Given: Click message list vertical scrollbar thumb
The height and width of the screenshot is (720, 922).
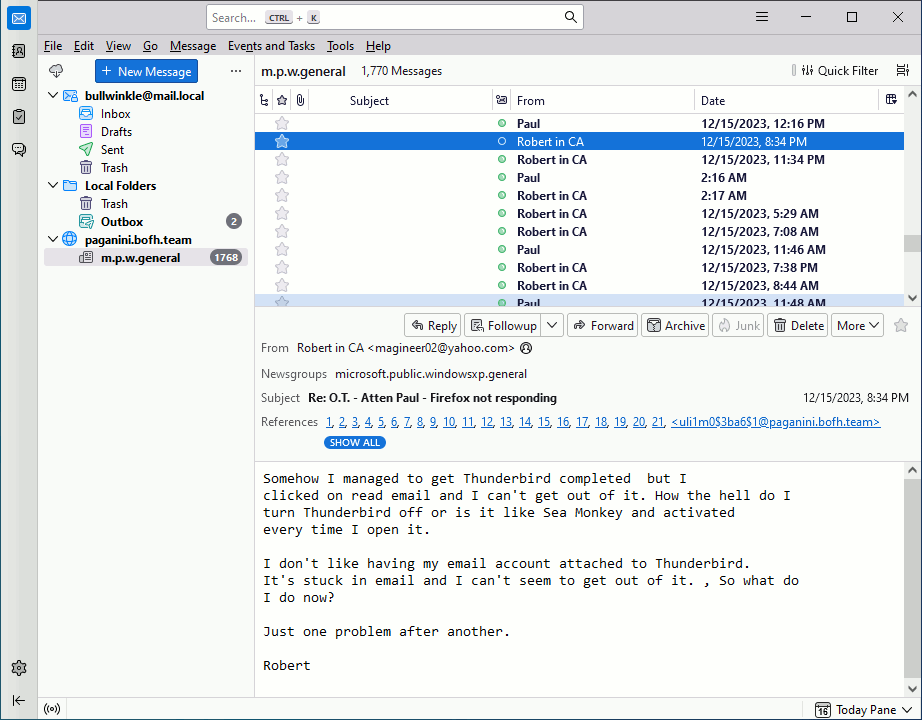Looking at the screenshot, I should [x=912, y=242].
